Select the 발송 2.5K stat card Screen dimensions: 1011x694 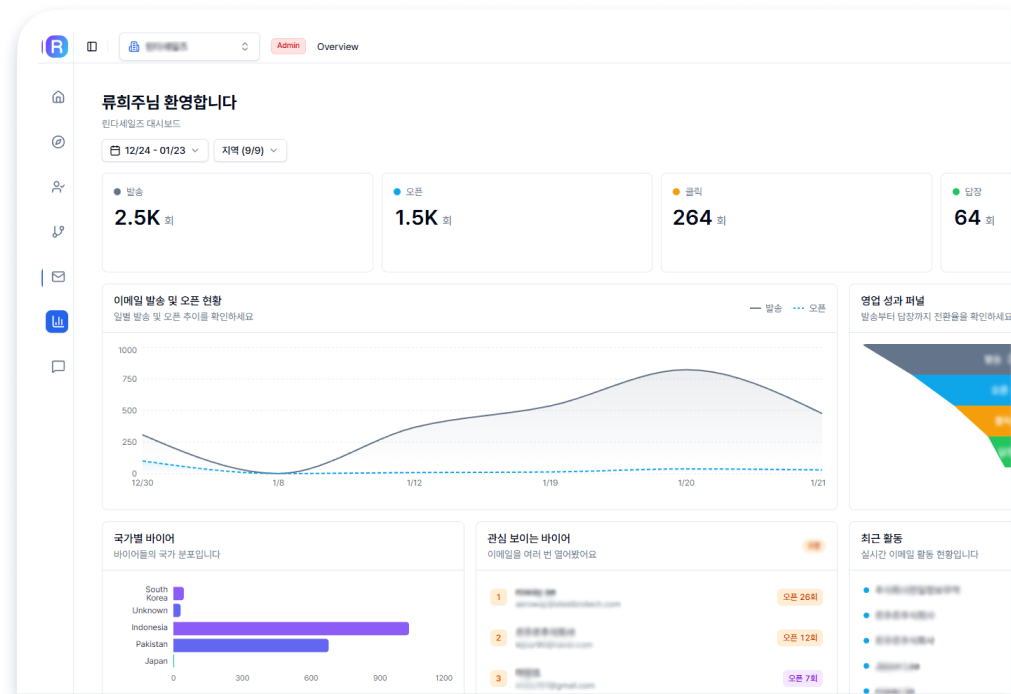(237, 222)
